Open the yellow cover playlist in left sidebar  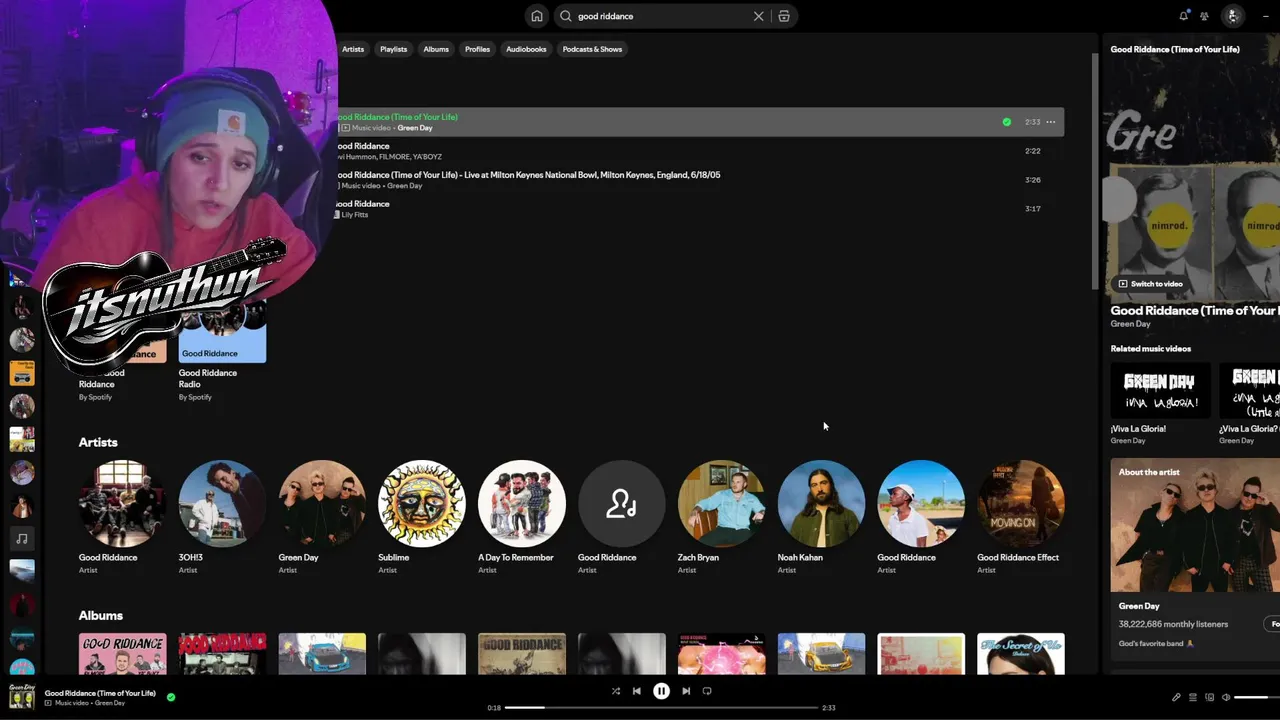[22, 373]
